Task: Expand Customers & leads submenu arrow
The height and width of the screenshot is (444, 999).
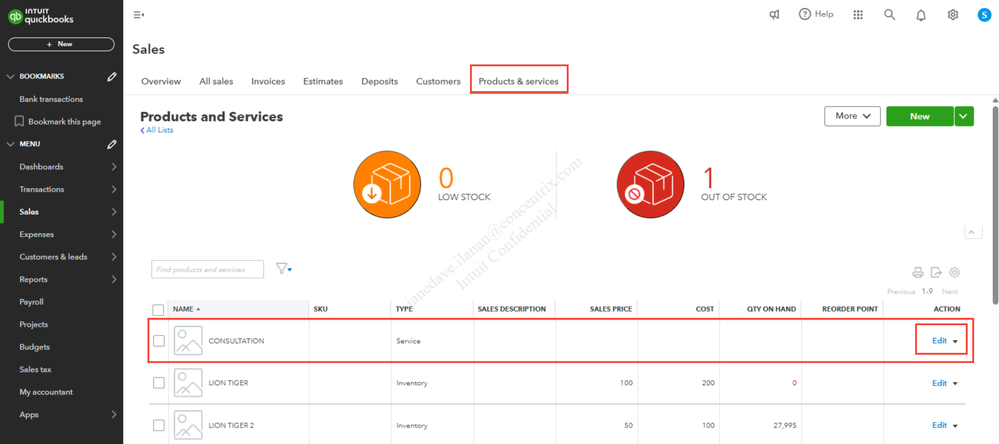Action: pyautogui.click(x=113, y=257)
